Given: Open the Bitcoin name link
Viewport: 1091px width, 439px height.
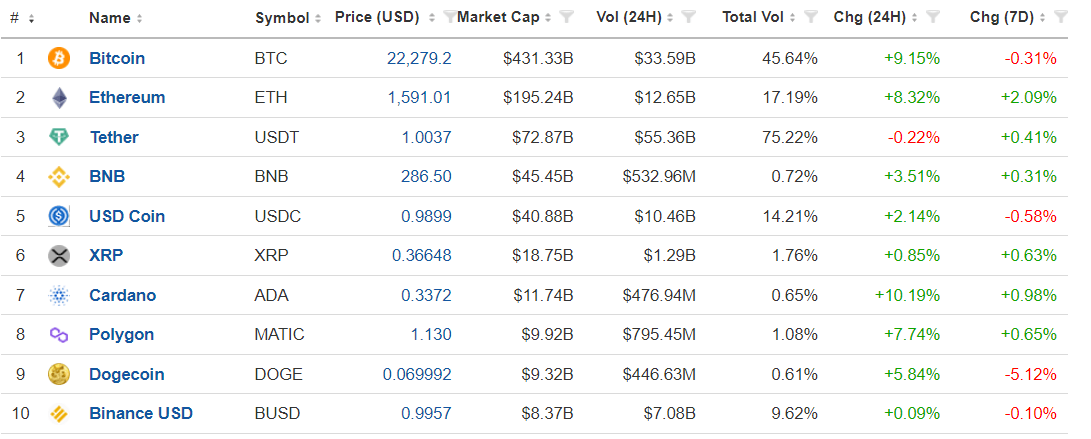Looking at the screenshot, I should point(117,59).
